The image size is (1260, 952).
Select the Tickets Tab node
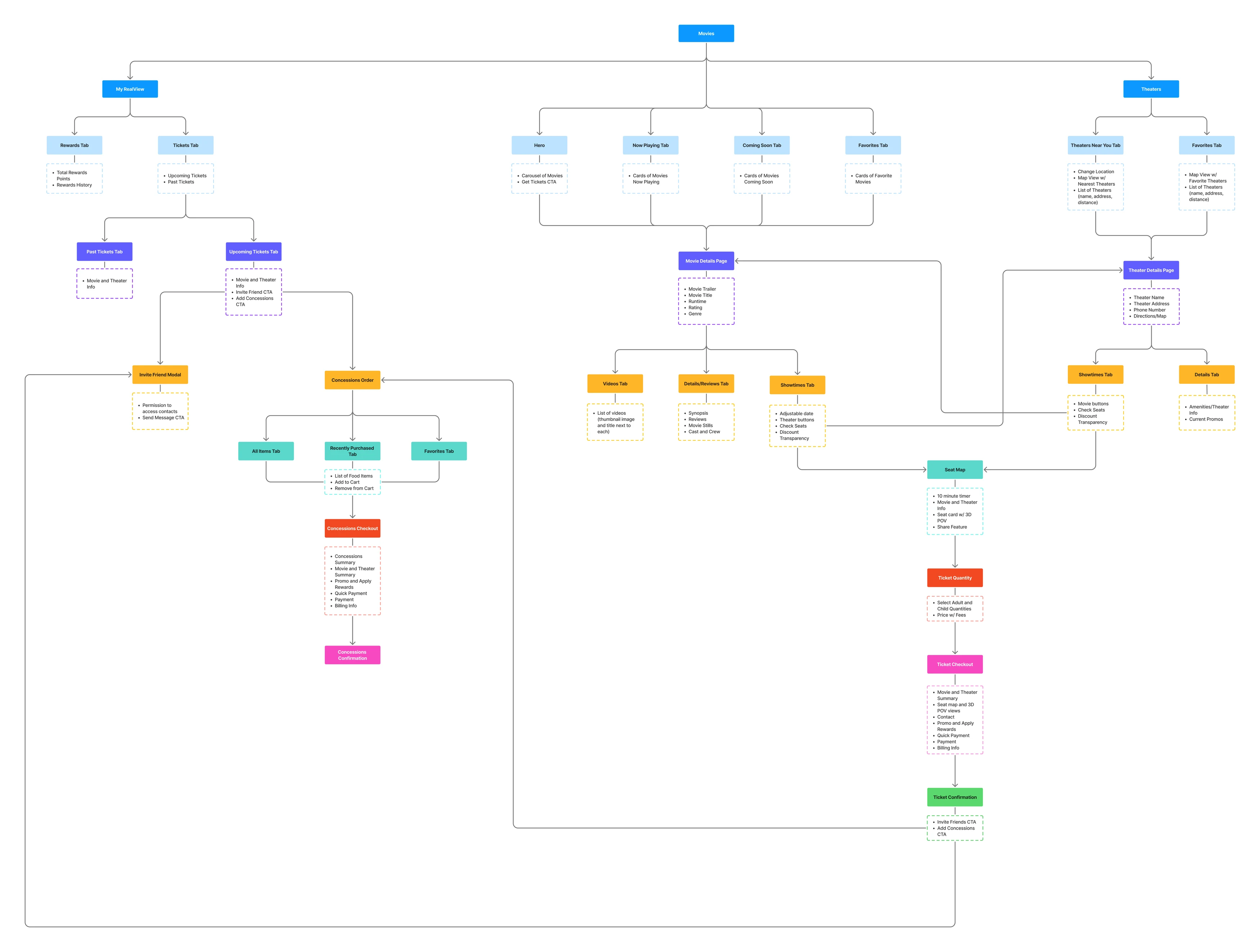[x=186, y=145]
